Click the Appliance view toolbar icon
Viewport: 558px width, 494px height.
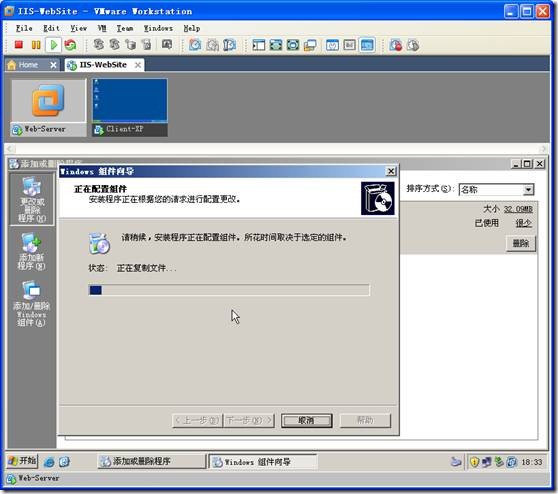pyautogui.click(x=349, y=45)
